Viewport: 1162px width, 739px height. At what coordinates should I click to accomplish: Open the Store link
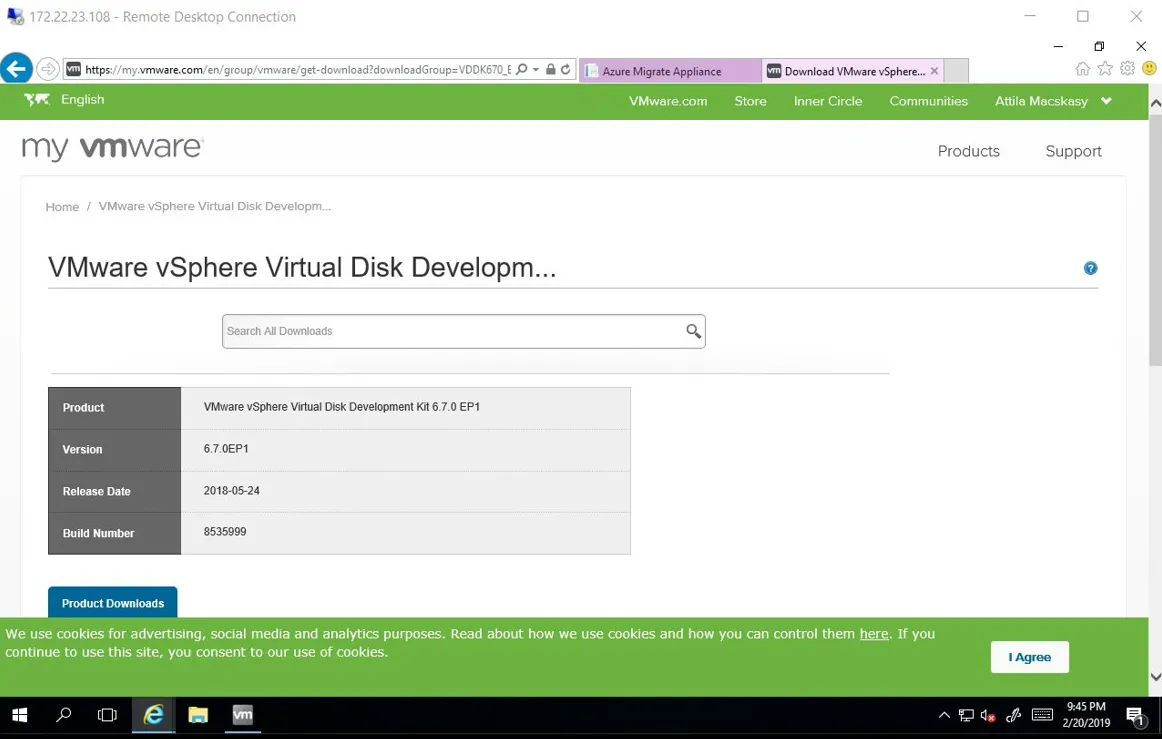pos(750,101)
